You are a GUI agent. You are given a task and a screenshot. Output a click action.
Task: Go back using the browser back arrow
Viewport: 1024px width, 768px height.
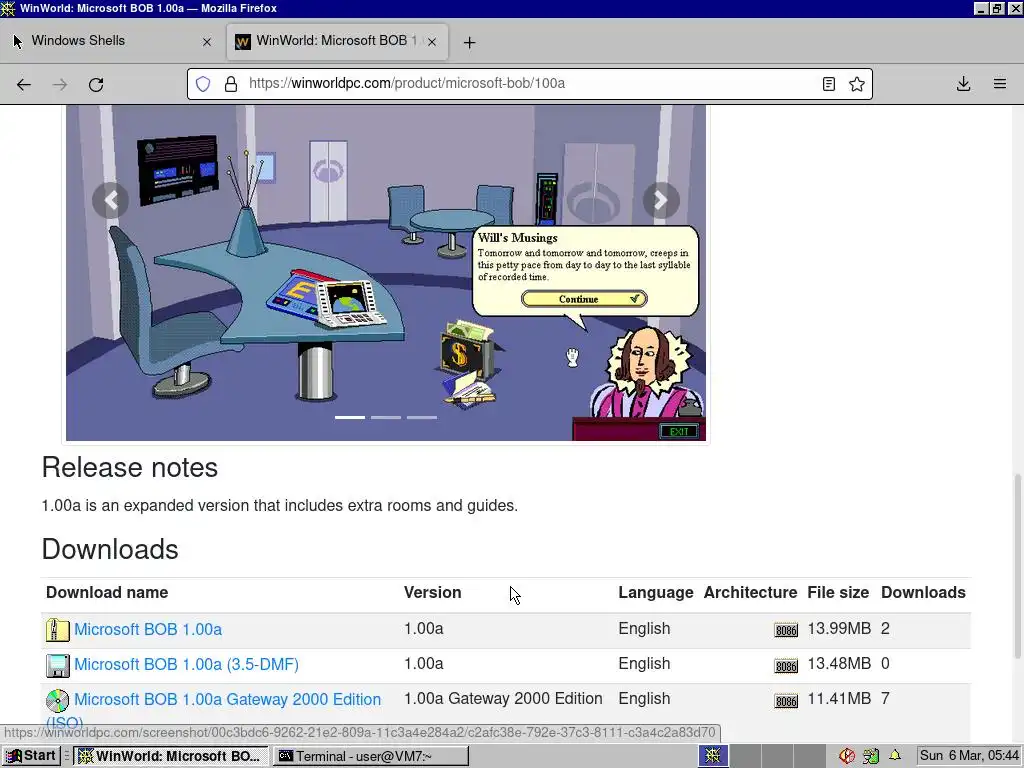24,84
